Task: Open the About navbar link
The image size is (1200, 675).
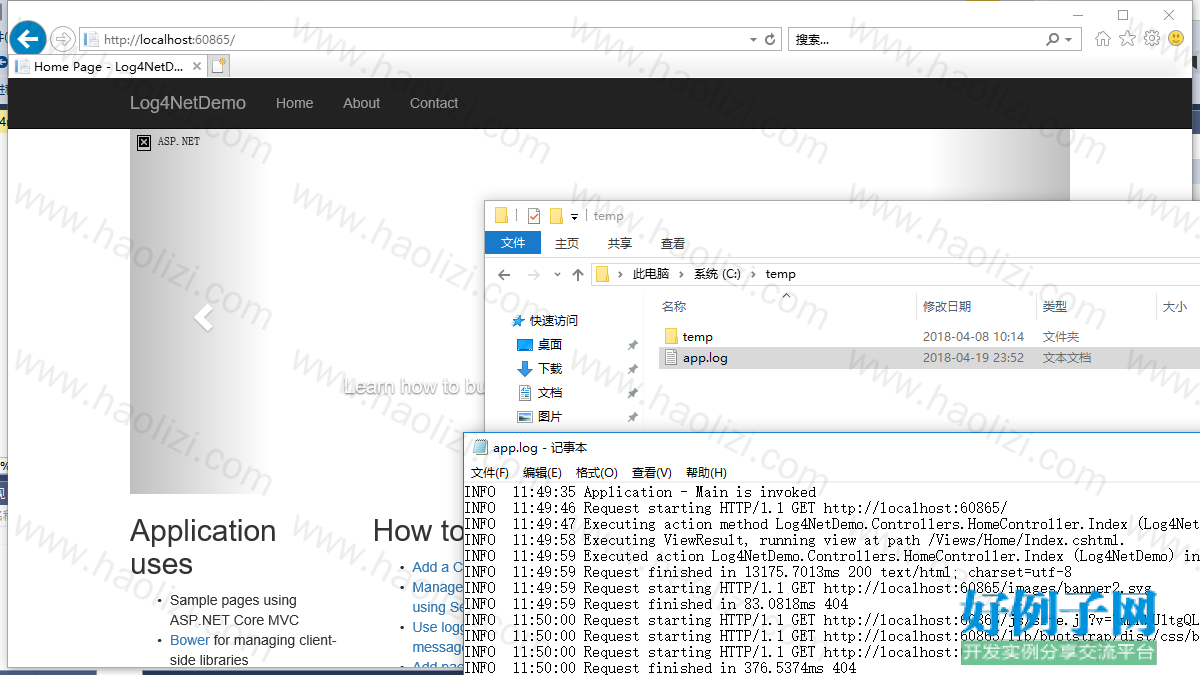Action: click(x=361, y=103)
